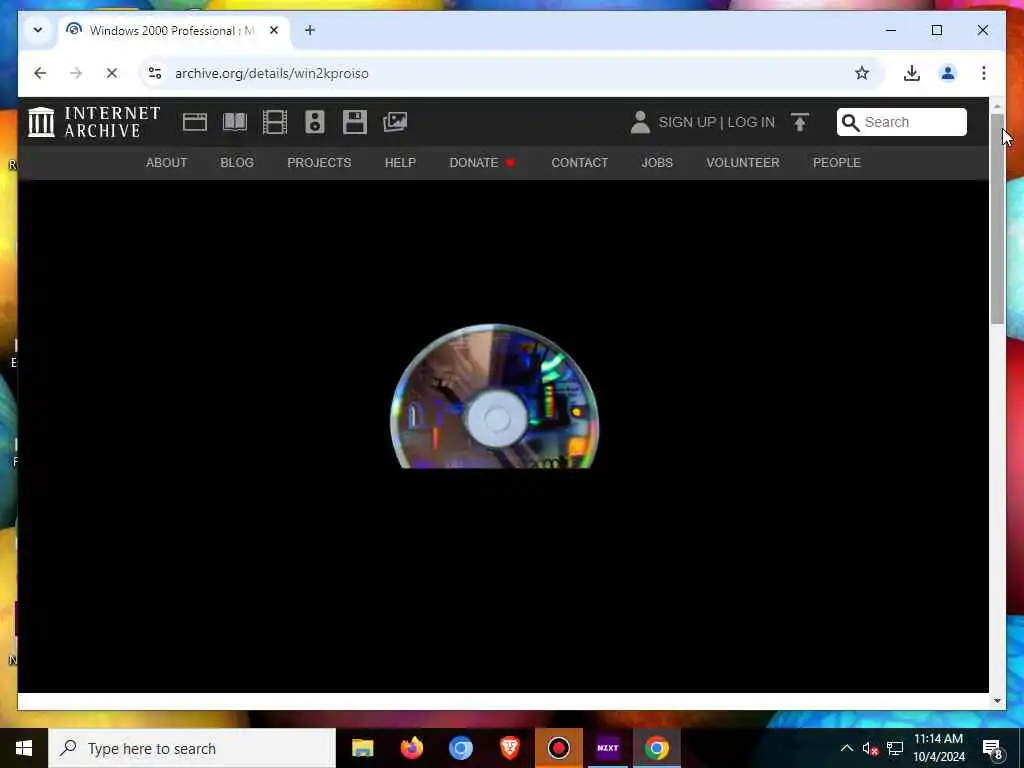
Task: Click the address bar URL archive.org/details/win2kproiso
Action: (x=272, y=73)
